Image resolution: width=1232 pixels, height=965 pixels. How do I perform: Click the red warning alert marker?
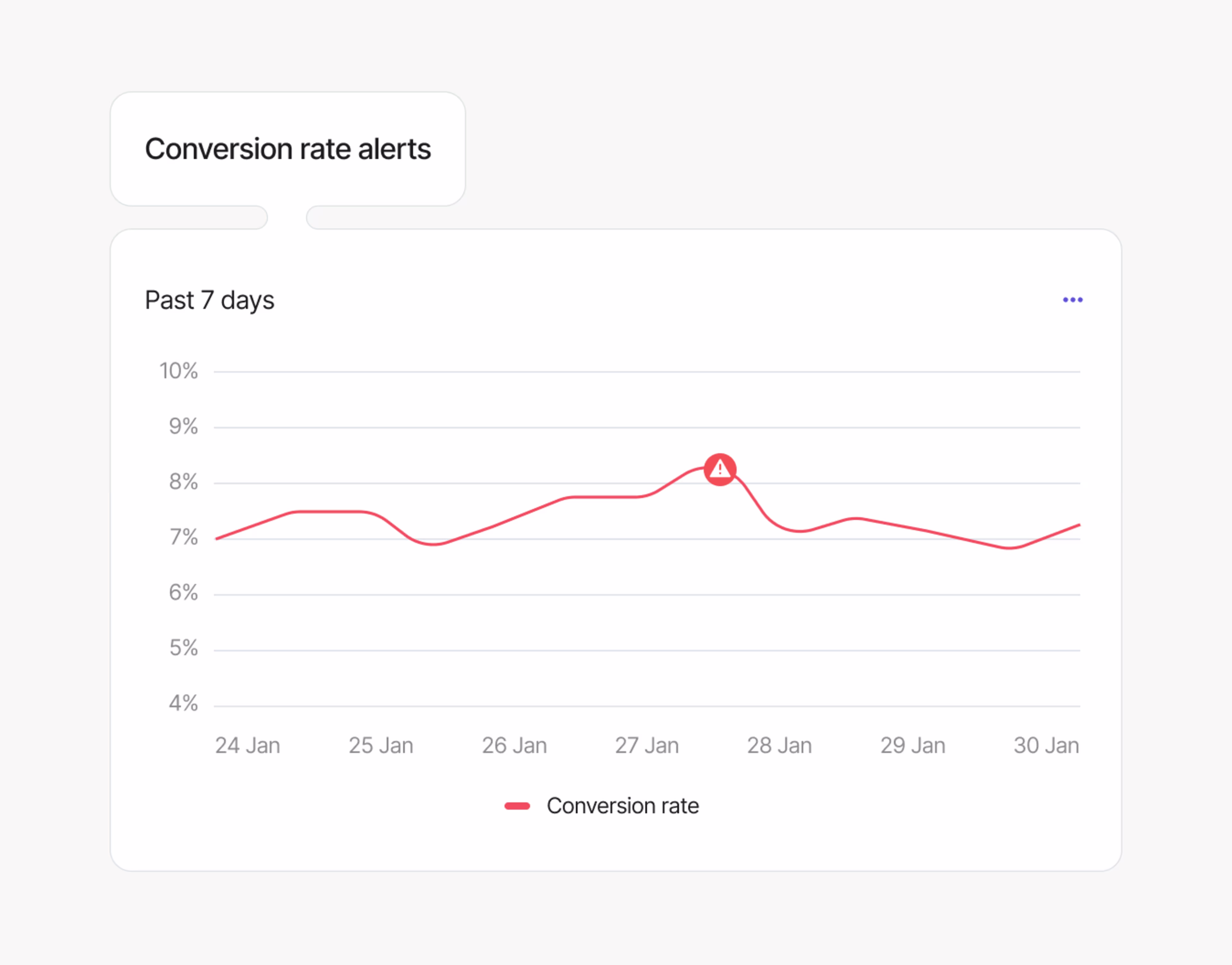(720, 469)
